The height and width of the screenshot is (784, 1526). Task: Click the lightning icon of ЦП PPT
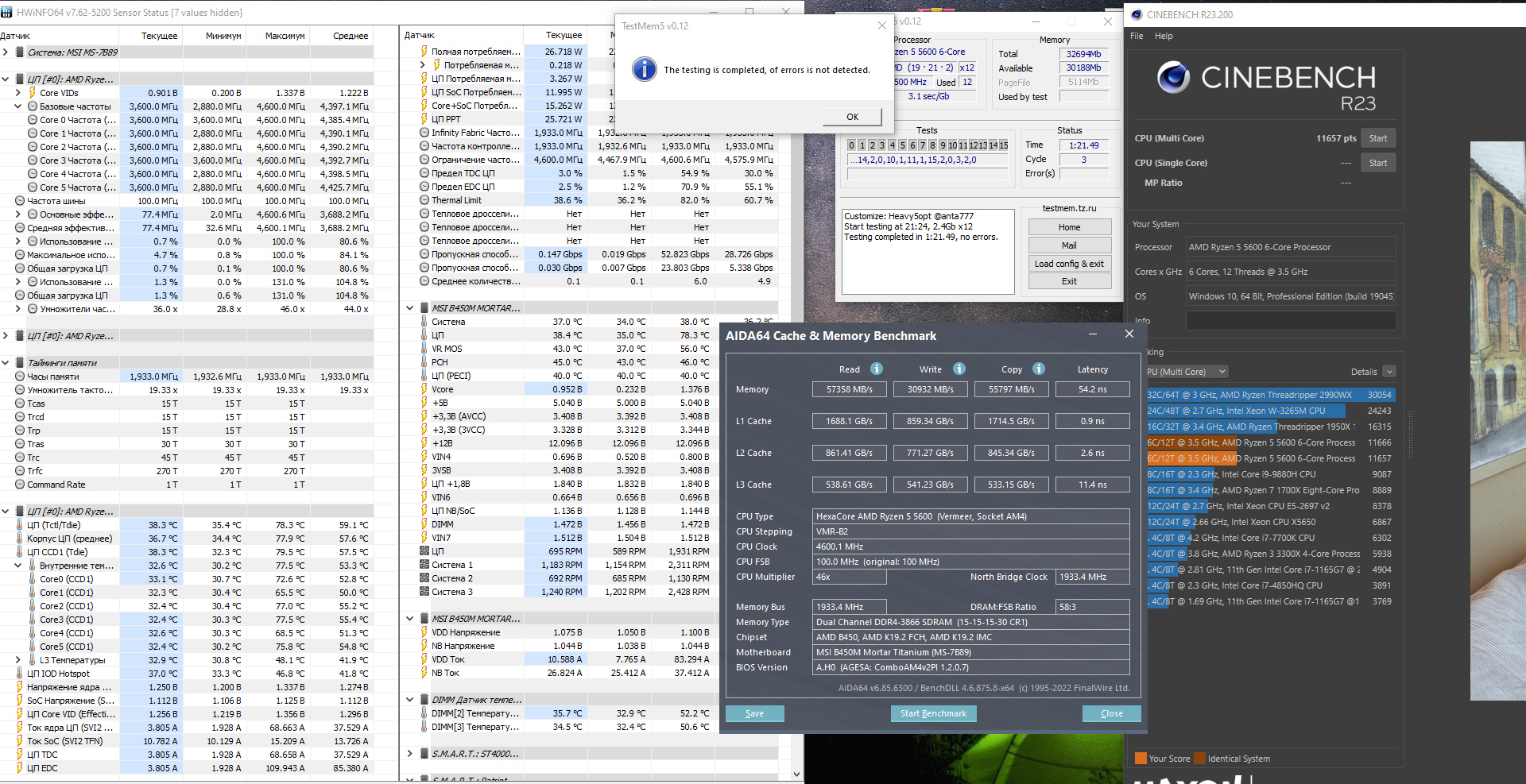tap(424, 119)
